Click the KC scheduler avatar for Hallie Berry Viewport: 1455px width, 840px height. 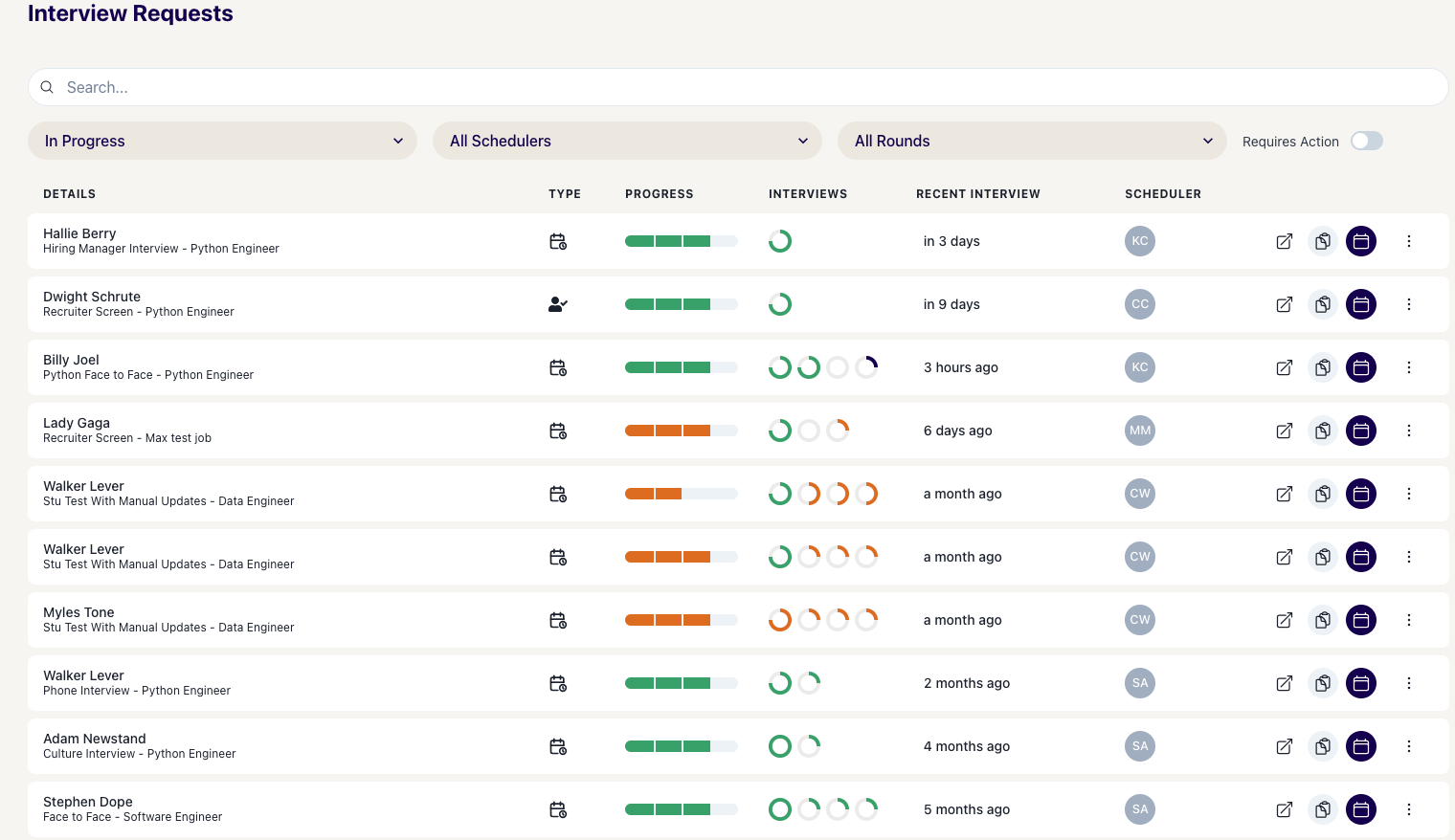tap(1140, 241)
